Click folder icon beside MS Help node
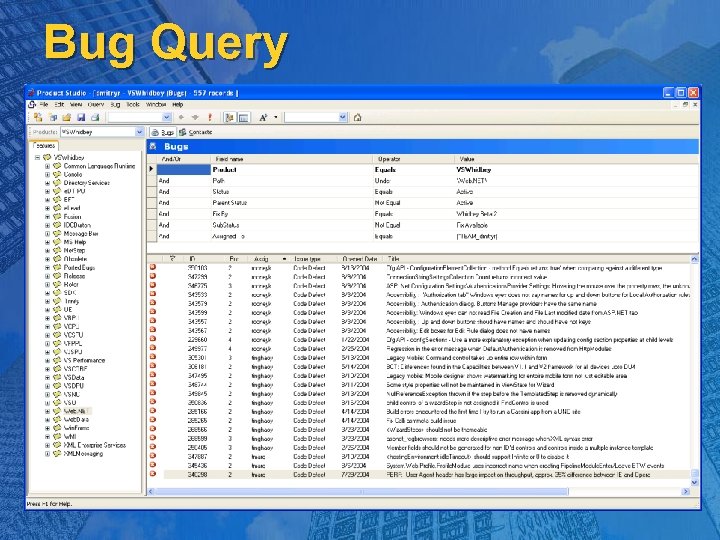720x540 pixels. (x=57, y=242)
